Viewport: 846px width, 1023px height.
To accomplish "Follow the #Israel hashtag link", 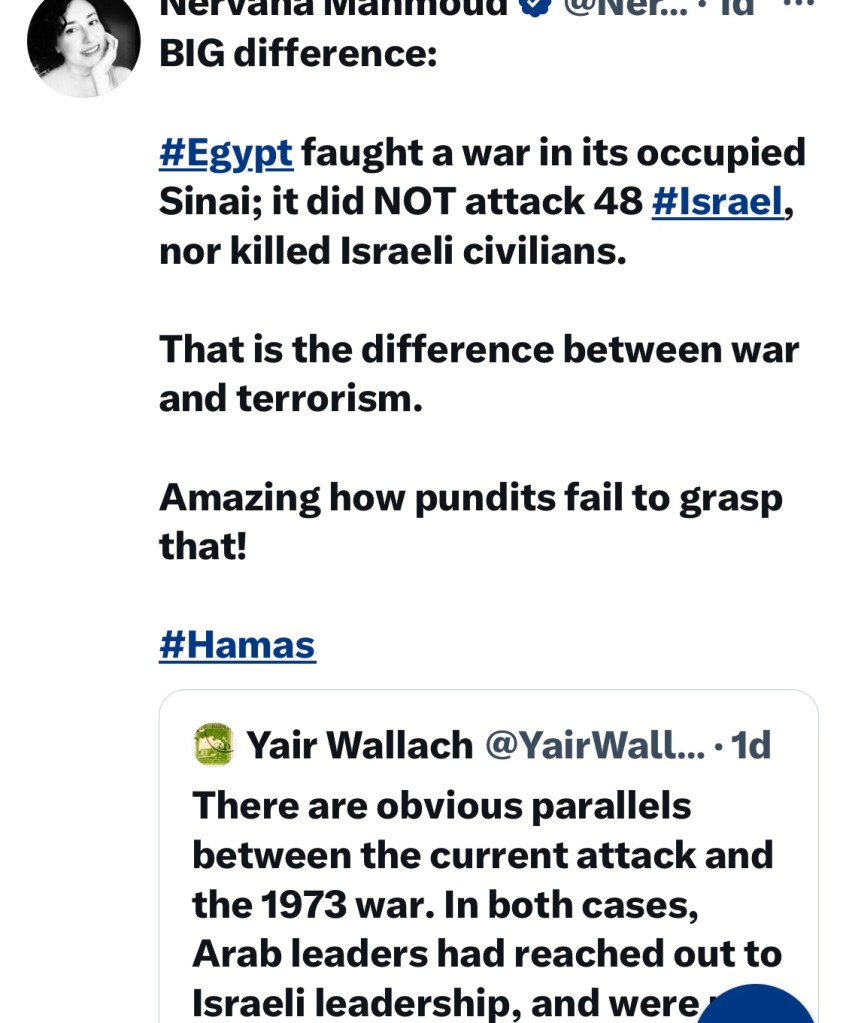I will (716, 201).
